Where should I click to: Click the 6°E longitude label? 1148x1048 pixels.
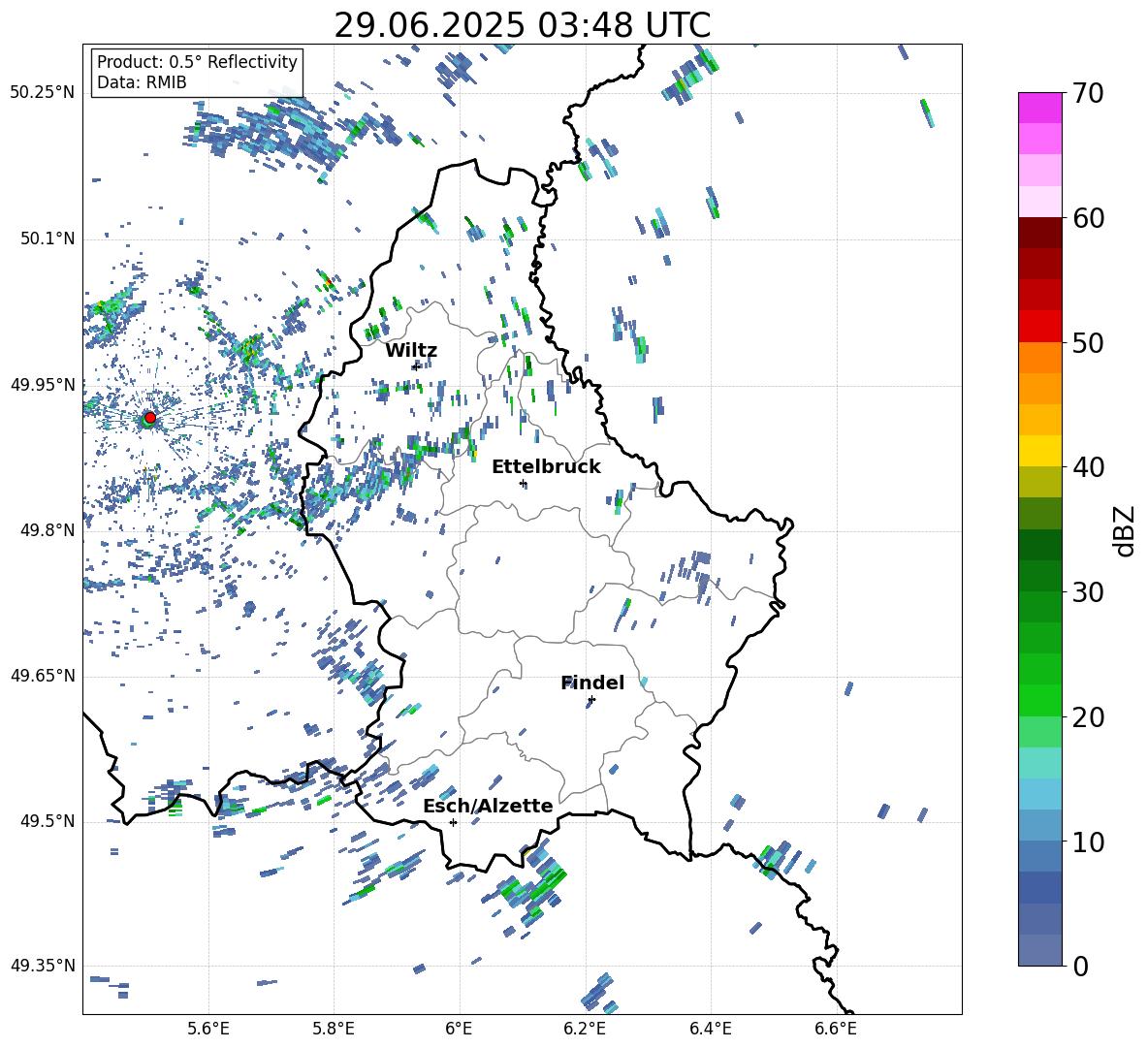[459, 1029]
